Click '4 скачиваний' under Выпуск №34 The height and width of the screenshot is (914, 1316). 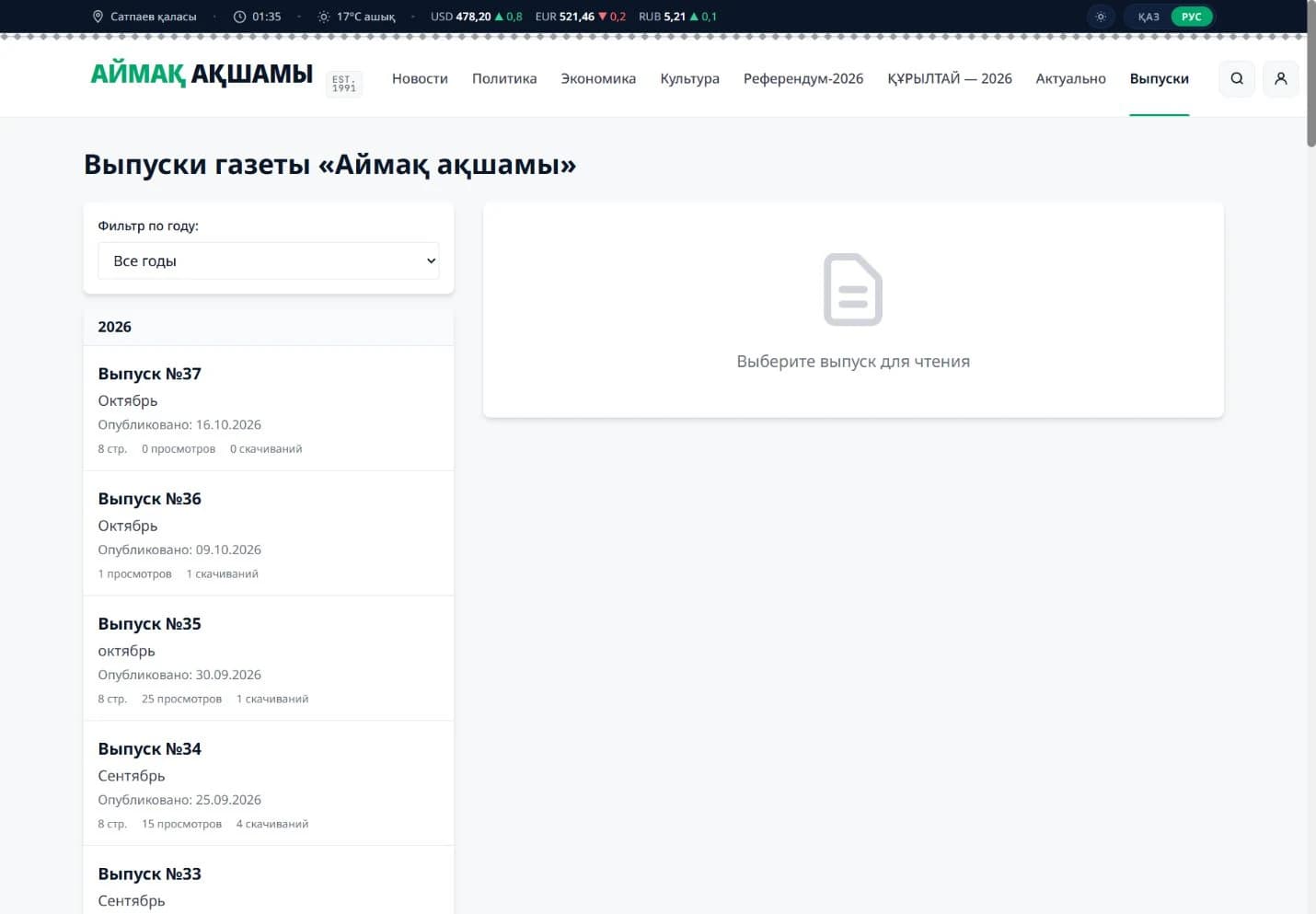click(x=272, y=824)
